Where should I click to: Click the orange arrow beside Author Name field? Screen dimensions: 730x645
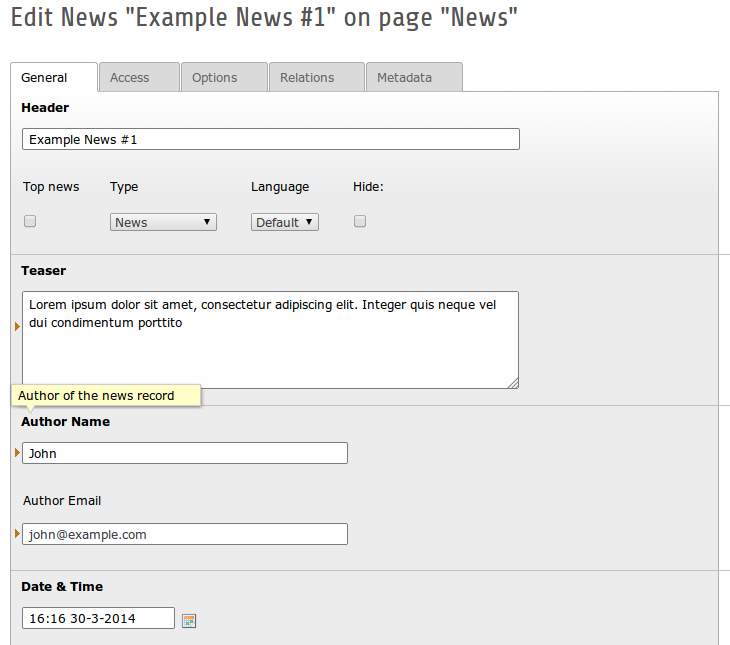click(17, 452)
